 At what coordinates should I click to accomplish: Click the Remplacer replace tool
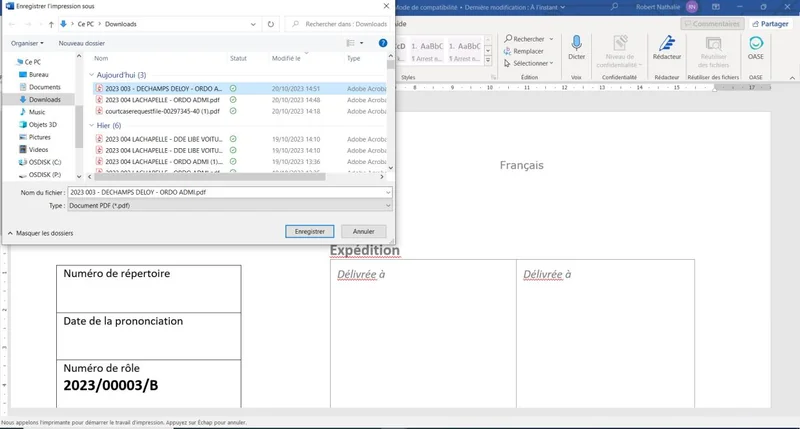pyautogui.click(x=527, y=51)
